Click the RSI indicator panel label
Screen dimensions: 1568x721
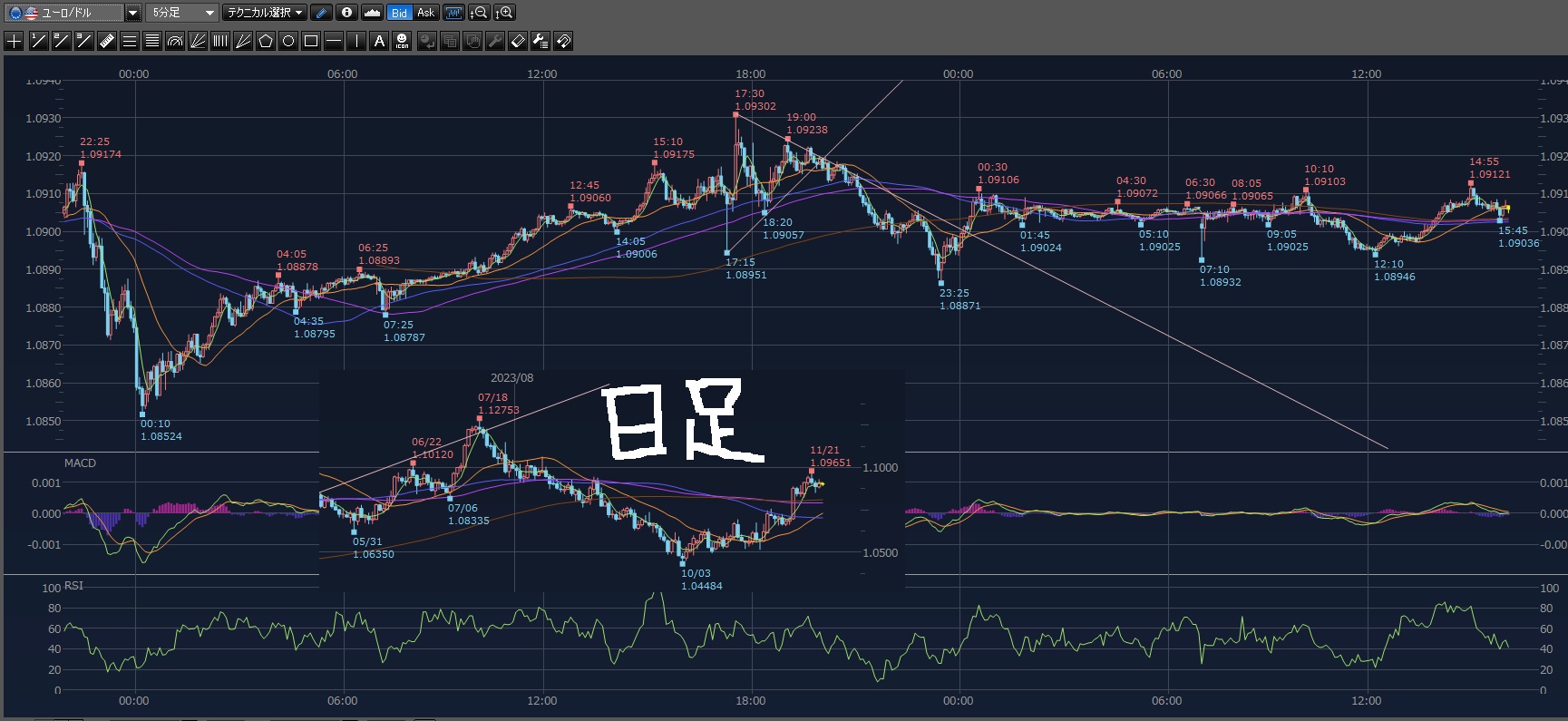[73, 586]
